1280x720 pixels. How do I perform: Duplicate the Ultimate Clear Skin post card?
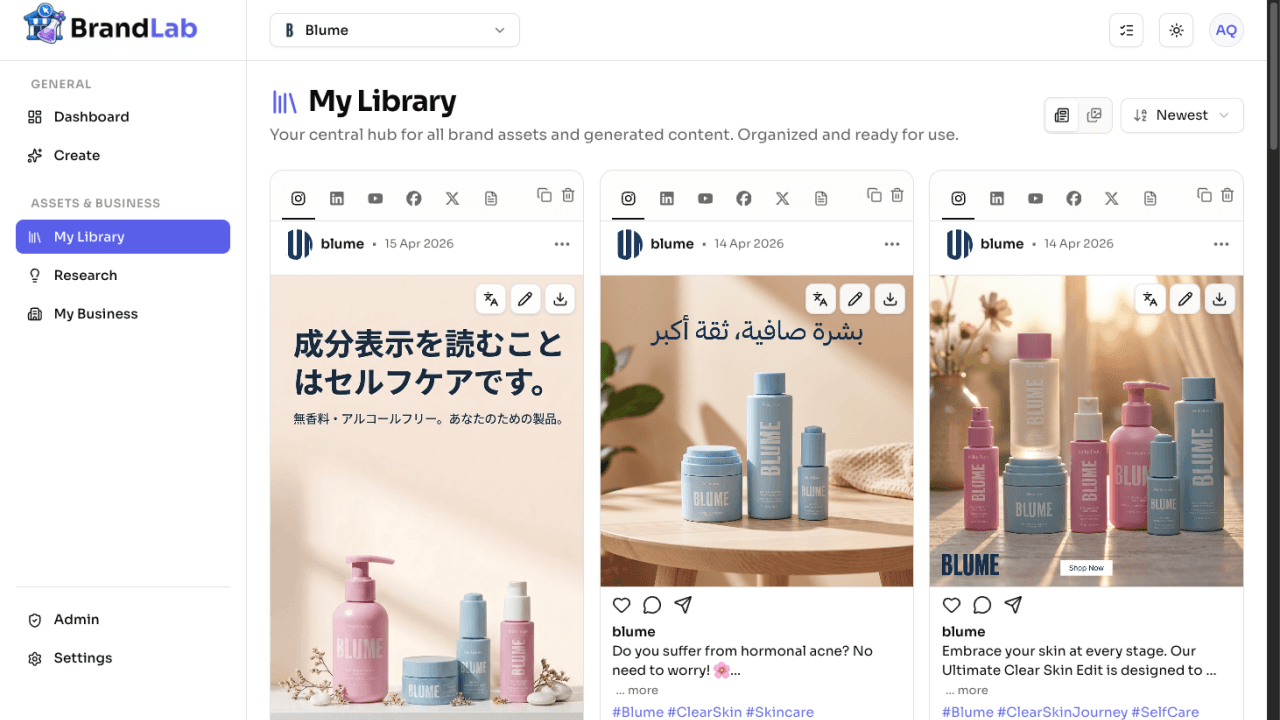click(x=1204, y=195)
